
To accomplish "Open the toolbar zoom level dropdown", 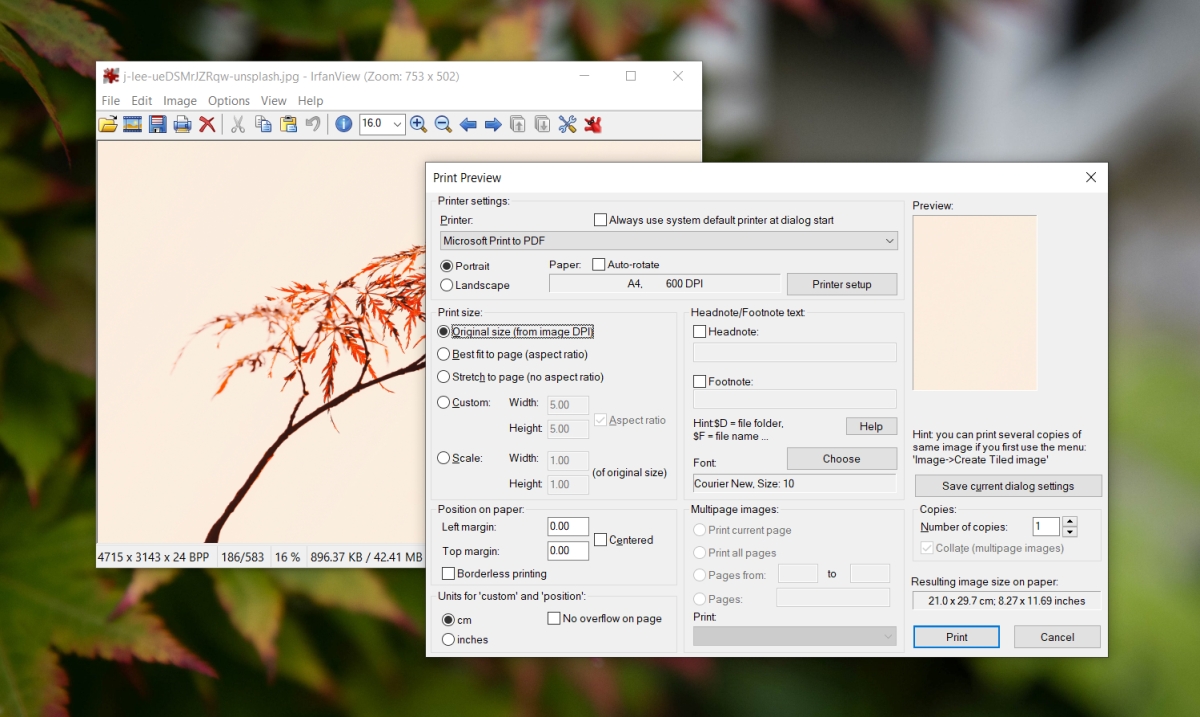I will point(397,124).
